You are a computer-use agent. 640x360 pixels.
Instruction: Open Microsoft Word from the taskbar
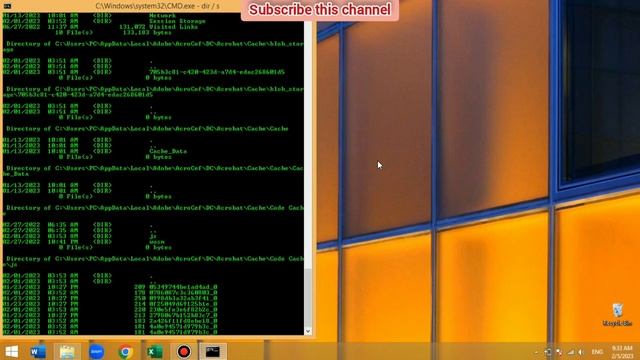[x=38, y=351]
